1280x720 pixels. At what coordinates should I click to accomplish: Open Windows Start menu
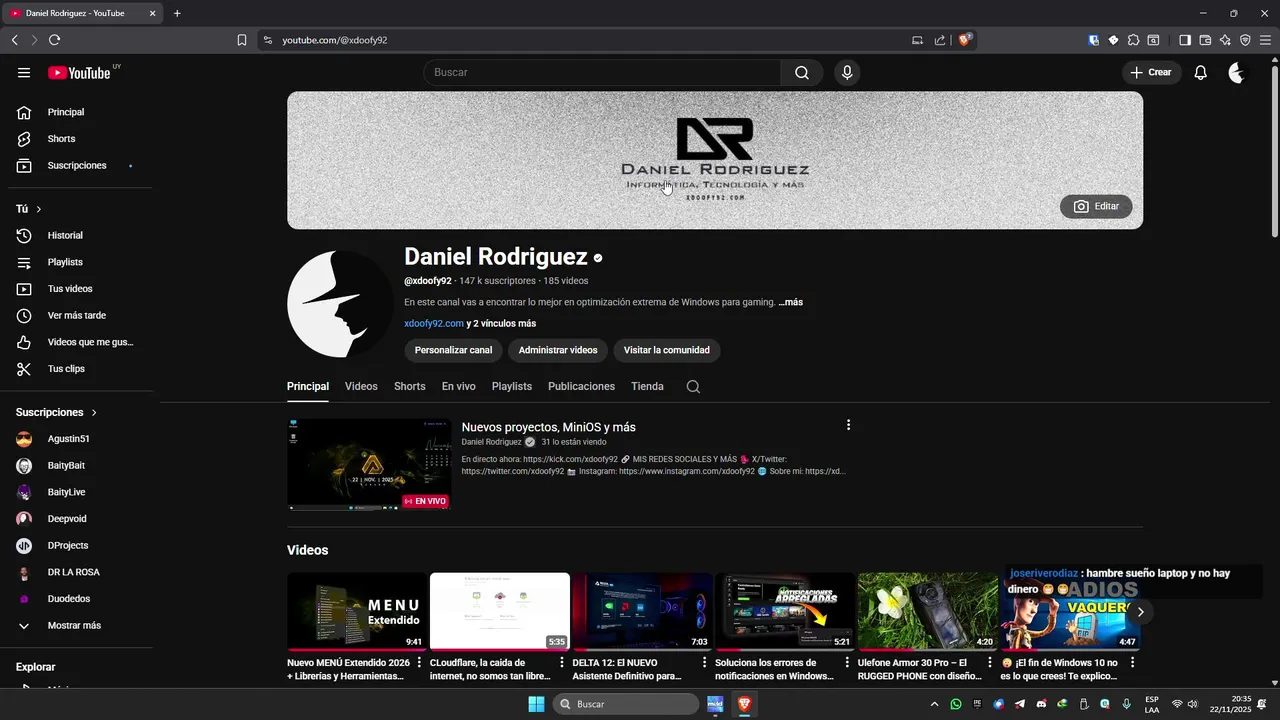pyautogui.click(x=536, y=704)
